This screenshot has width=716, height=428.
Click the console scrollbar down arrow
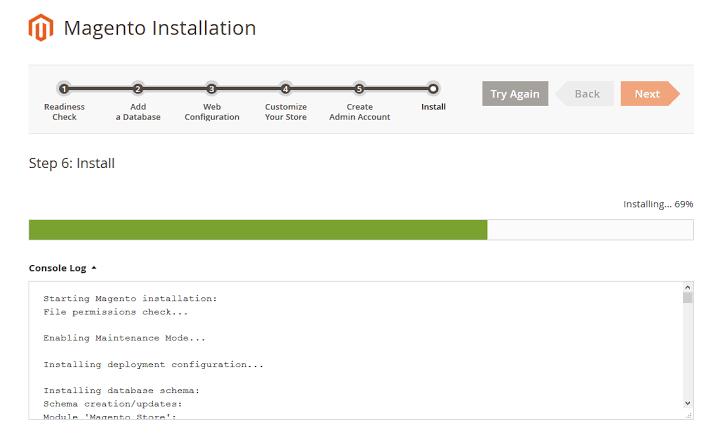coord(688,403)
